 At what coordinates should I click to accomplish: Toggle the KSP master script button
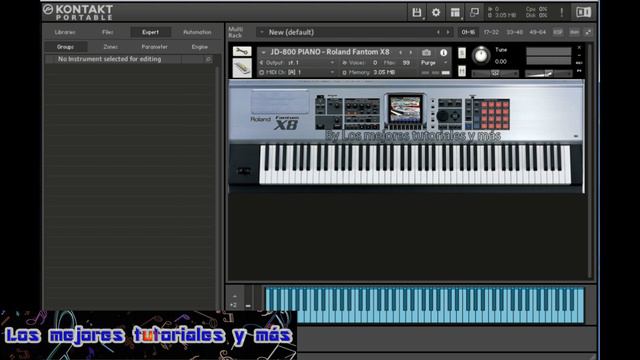(x=558, y=32)
